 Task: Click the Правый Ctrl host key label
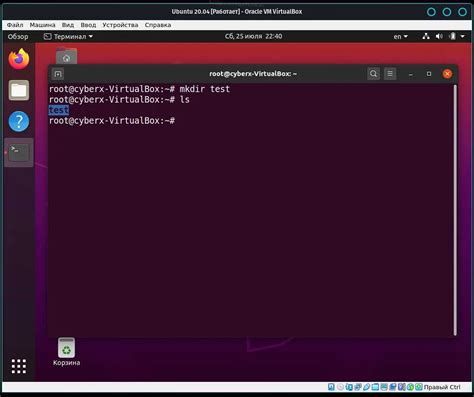point(442,387)
